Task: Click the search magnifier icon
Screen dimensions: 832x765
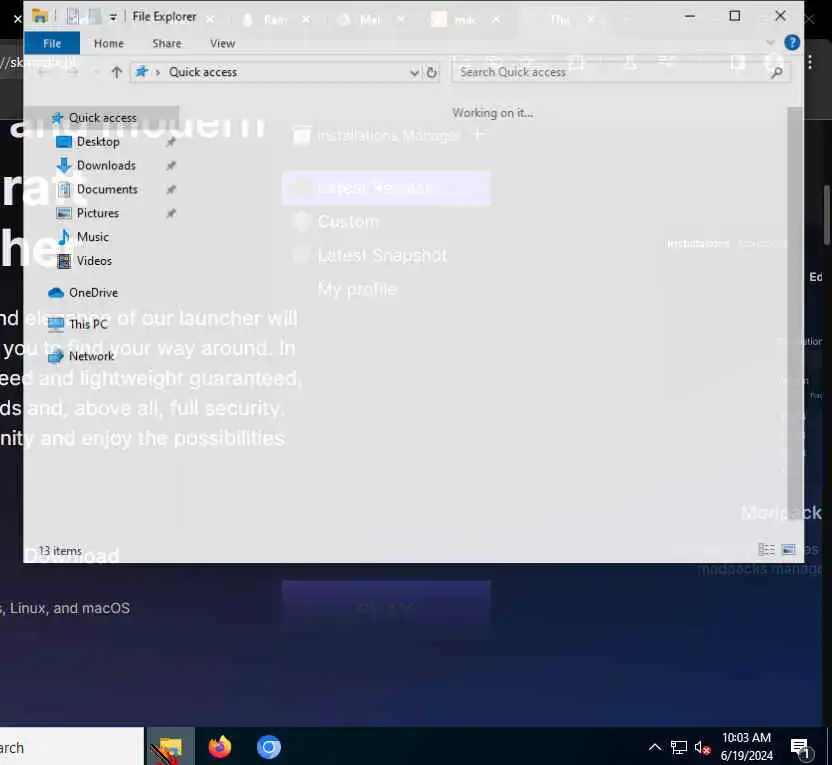Action: 777,73
